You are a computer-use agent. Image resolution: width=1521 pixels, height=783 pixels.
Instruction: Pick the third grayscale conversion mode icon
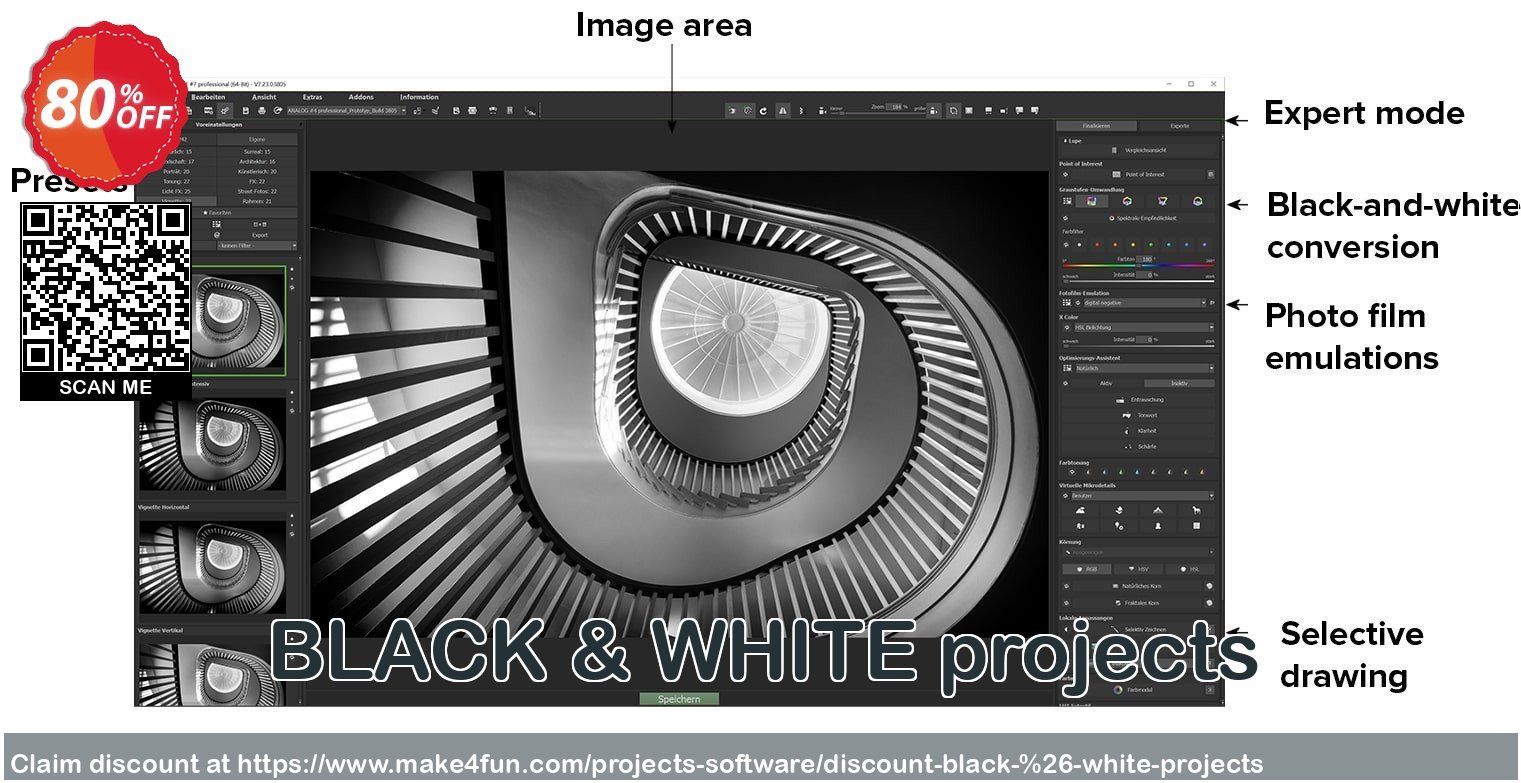1162,201
